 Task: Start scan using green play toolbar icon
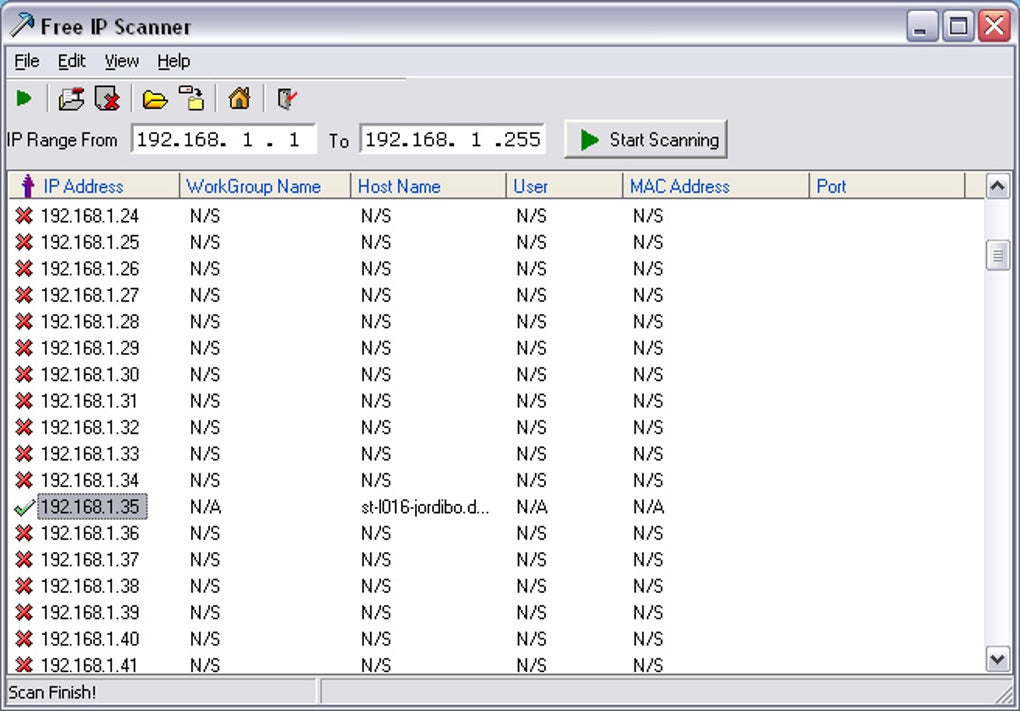pos(24,98)
